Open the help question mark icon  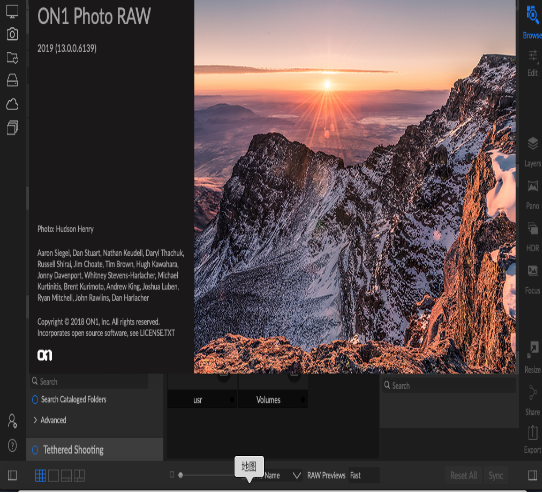point(12,446)
